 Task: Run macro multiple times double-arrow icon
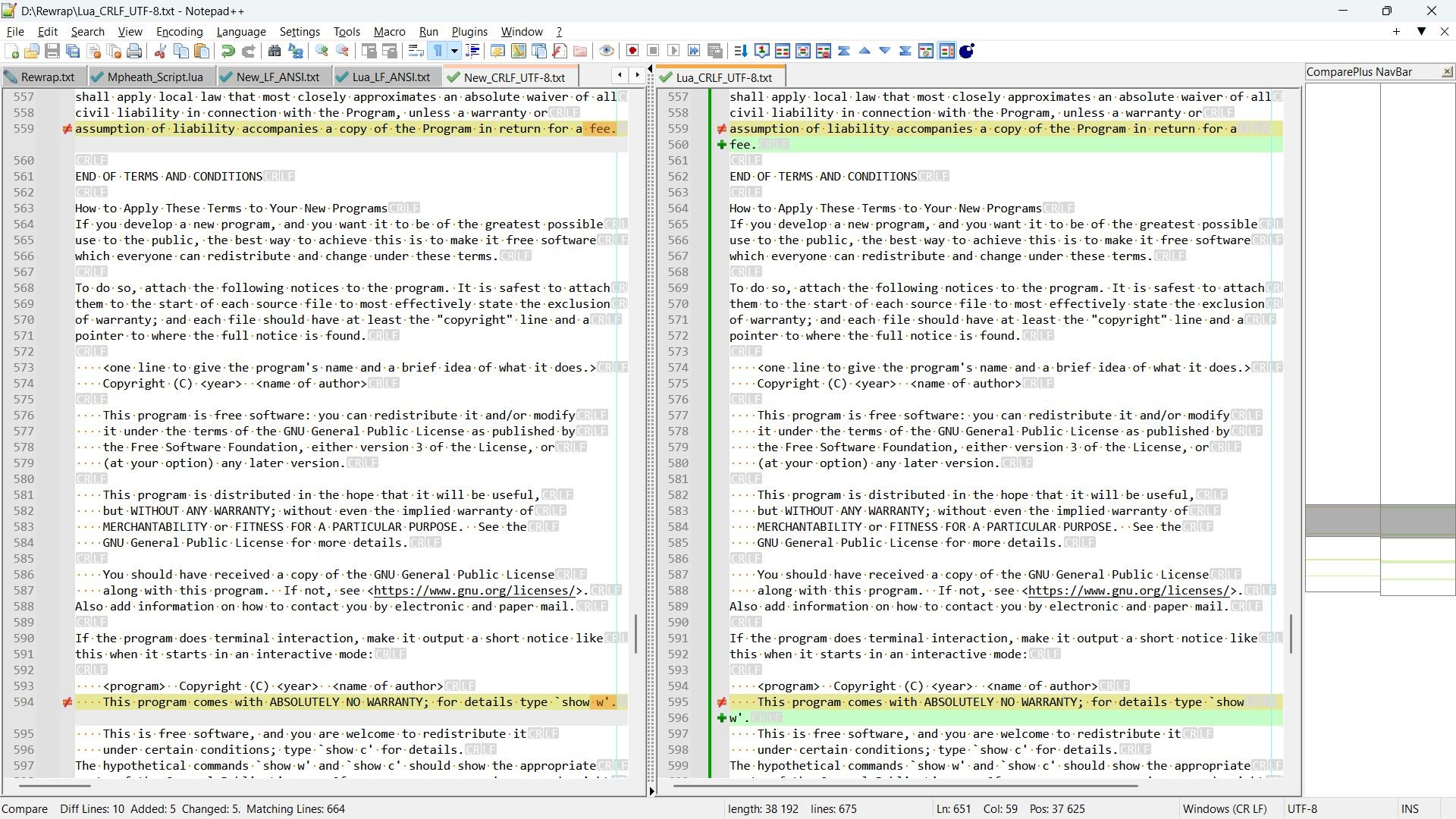pyautogui.click(x=694, y=51)
